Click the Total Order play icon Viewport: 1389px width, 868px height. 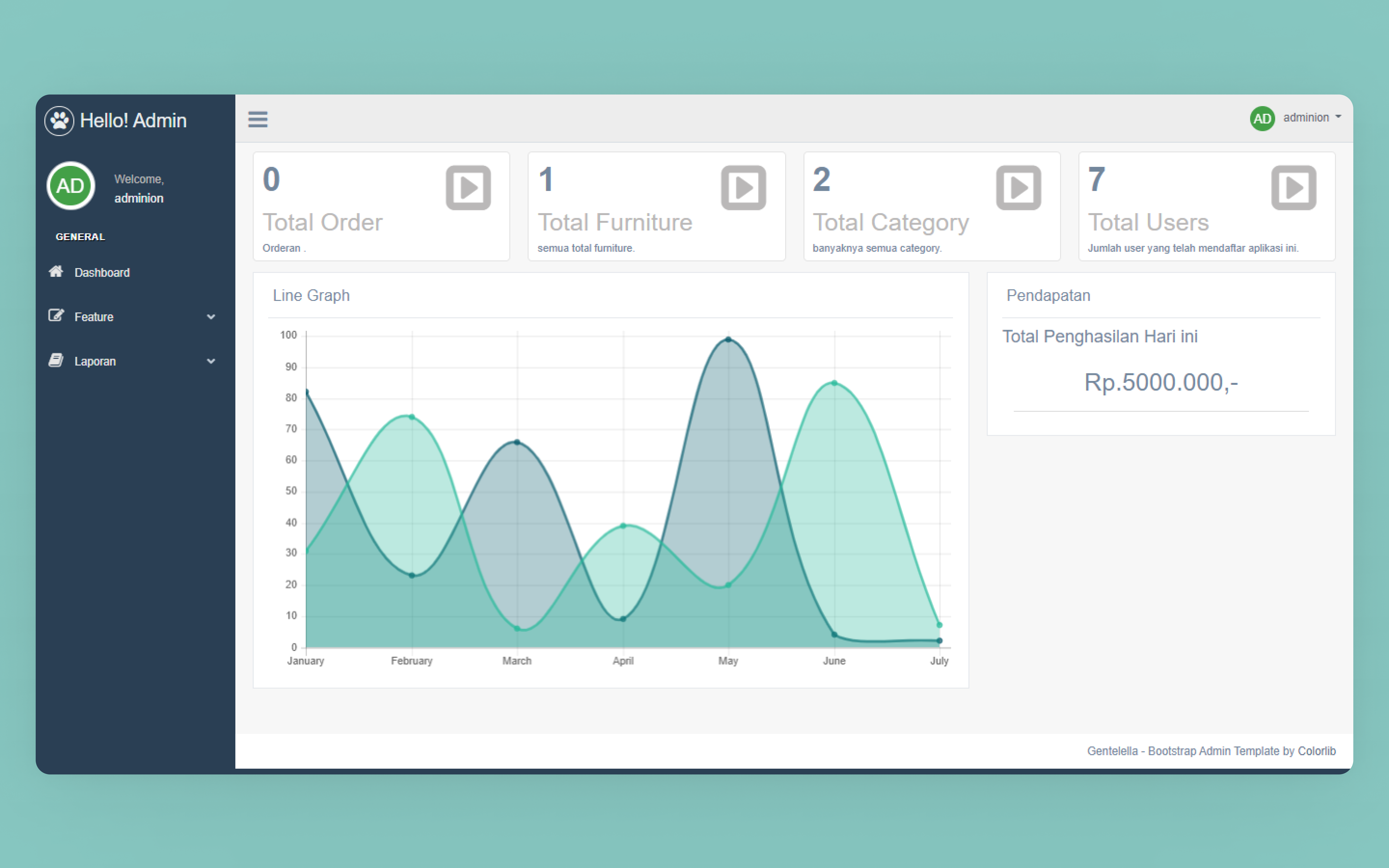pyautogui.click(x=468, y=188)
